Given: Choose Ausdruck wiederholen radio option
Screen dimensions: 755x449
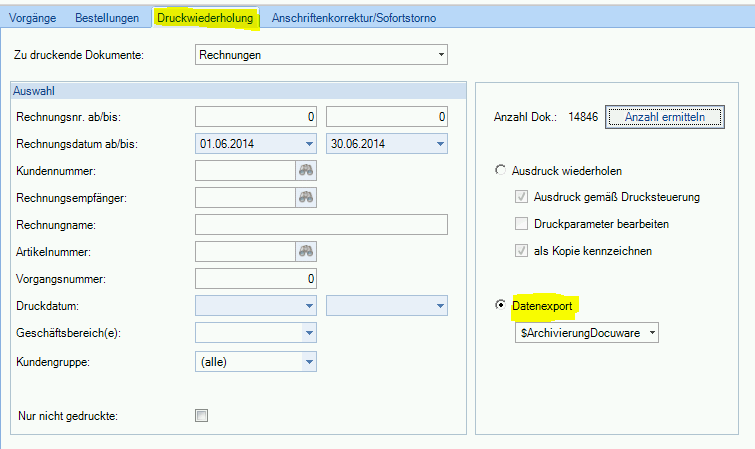Looking at the screenshot, I should [x=501, y=171].
